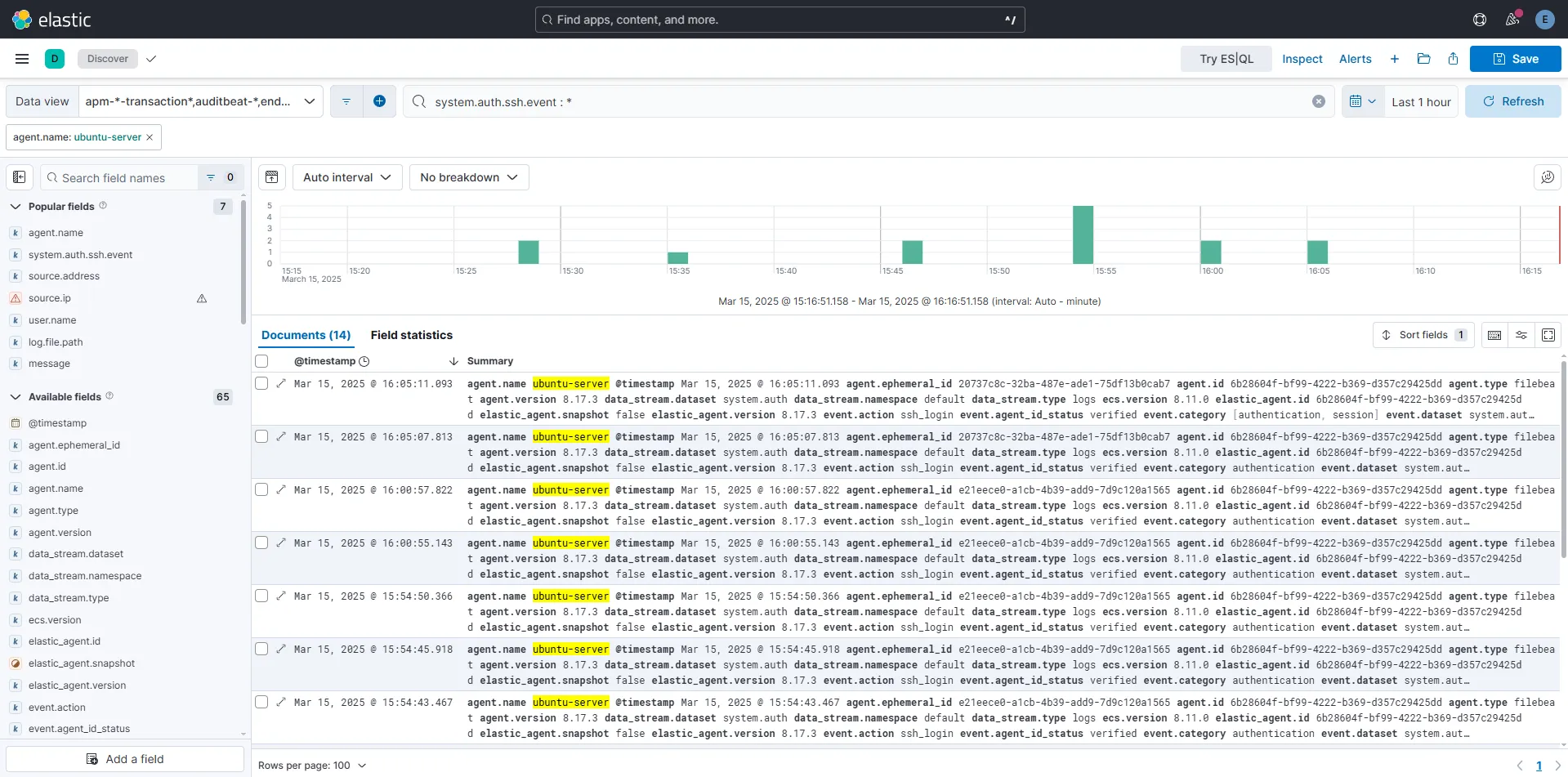Hide the chart using the histogram toggle icon

(x=272, y=177)
